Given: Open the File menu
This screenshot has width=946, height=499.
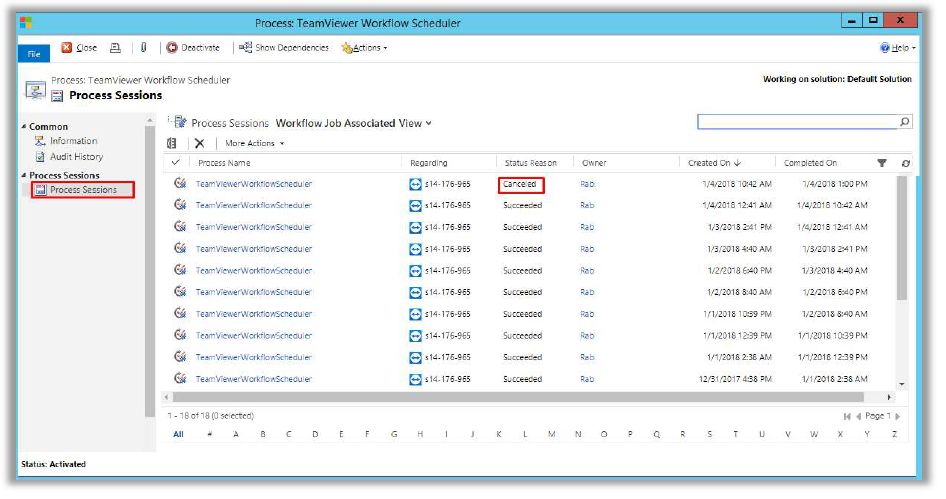Looking at the screenshot, I should pos(33,52).
